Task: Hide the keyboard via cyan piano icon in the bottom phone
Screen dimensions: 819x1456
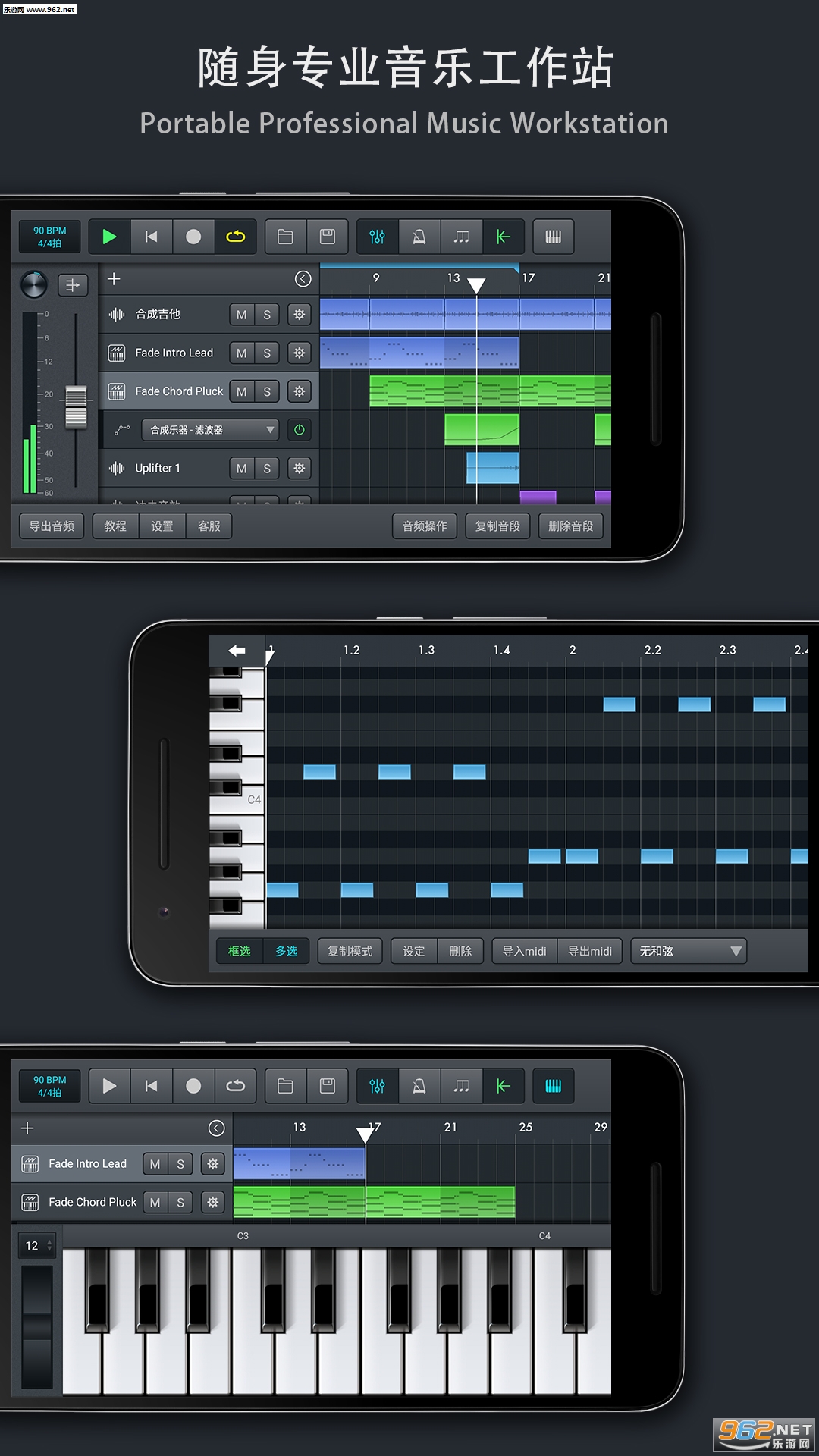Action: (x=553, y=1086)
